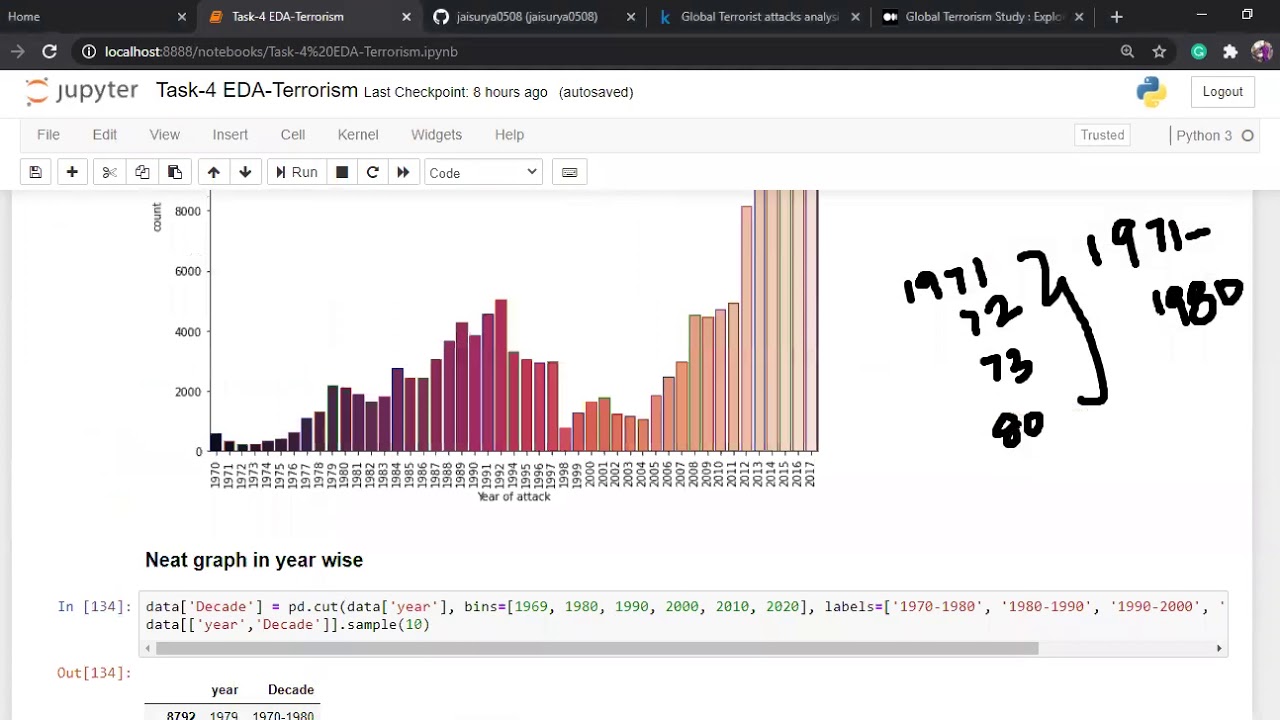Click the Trusted notebook indicator
This screenshot has width=1280, height=720.
pyautogui.click(x=1102, y=135)
